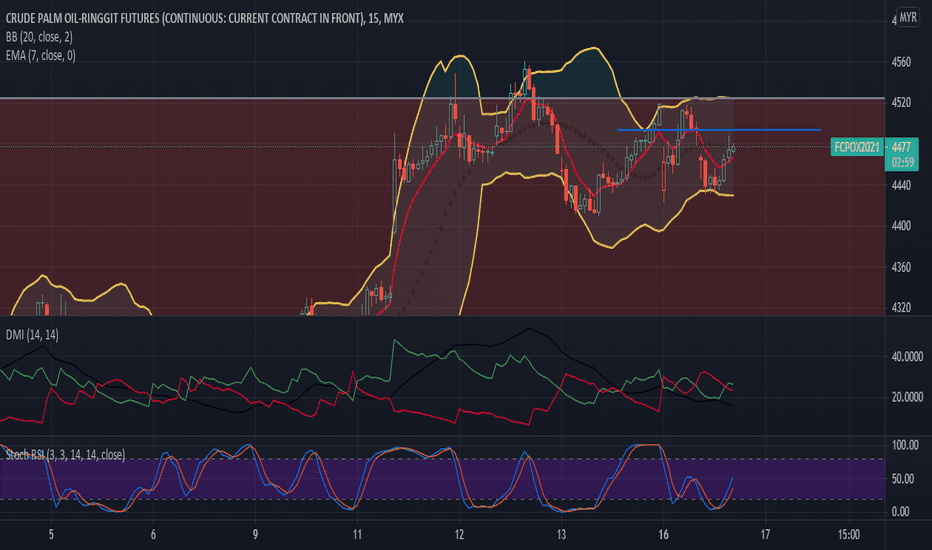Click the 4400 price axis label
This screenshot has width=932, height=550.
tap(901, 226)
